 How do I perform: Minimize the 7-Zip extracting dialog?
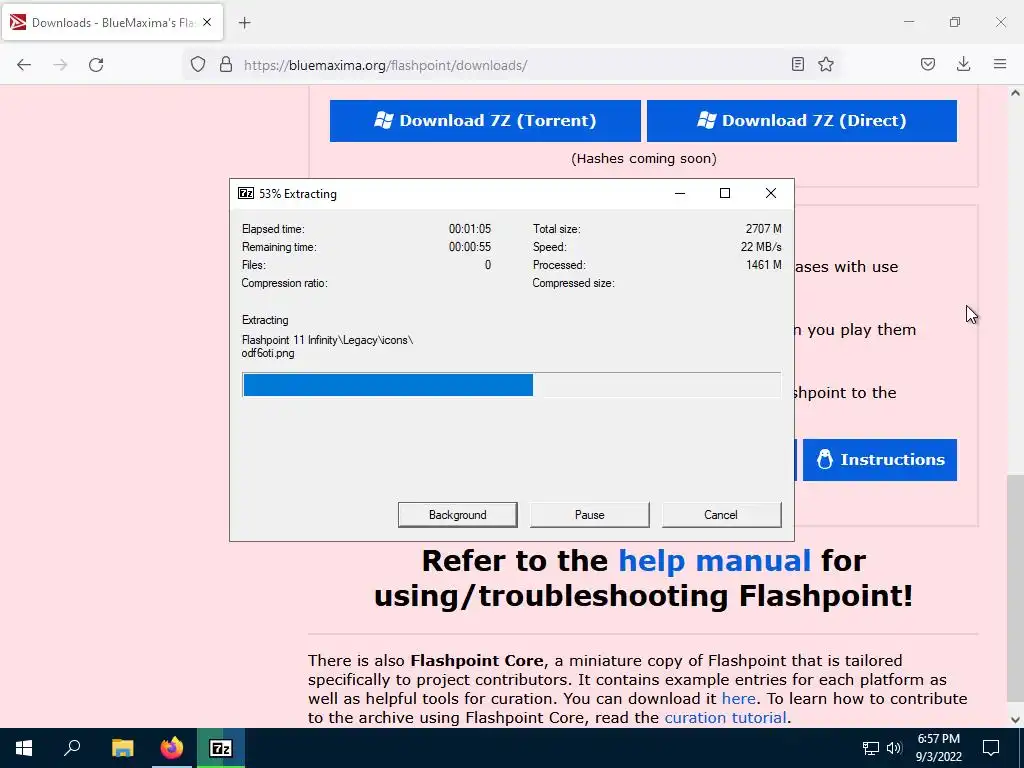coord(680,193)
